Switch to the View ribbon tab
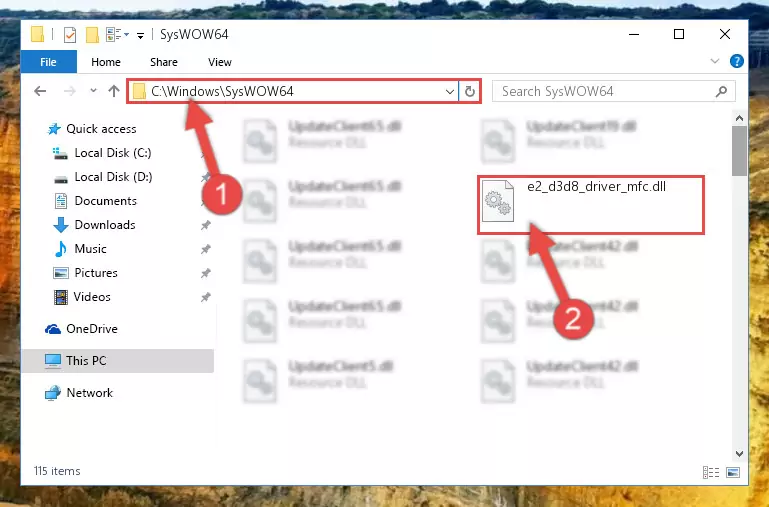This screenshot has width=769, height=507. pyautogui.click(x=220, y=62)
